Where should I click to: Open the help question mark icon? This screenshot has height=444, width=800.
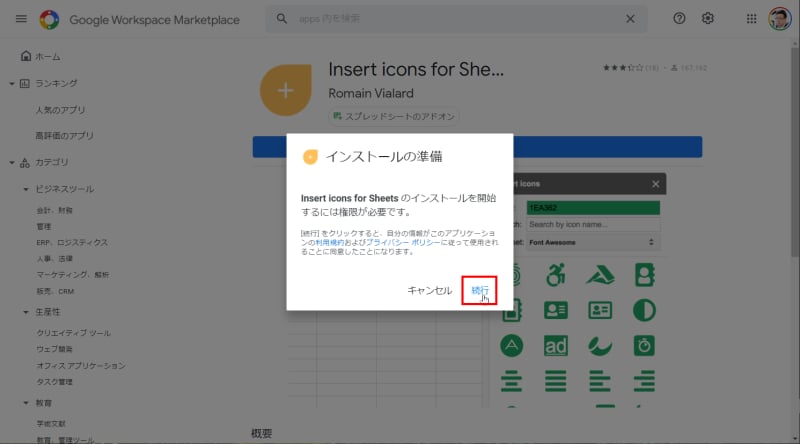click(x=679, y=18)
